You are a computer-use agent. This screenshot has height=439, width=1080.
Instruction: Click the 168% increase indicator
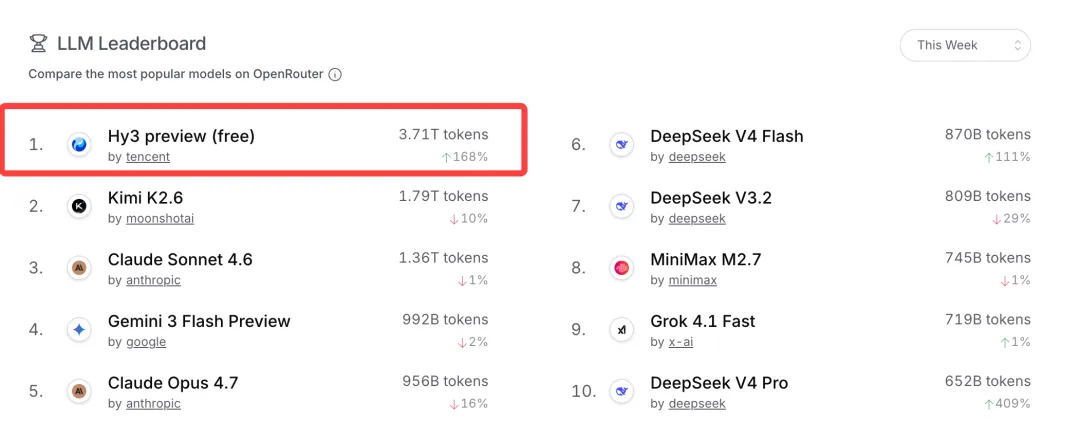pos(464,157)
